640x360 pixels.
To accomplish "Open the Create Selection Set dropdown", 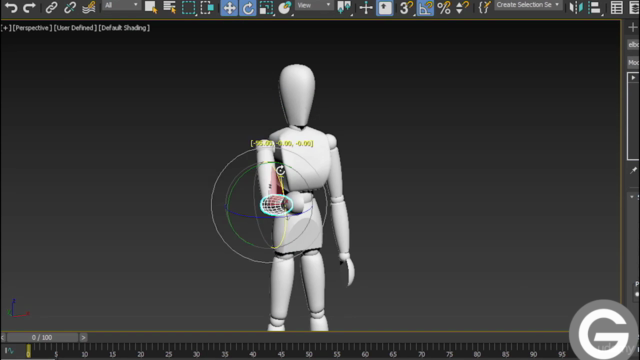I will [528, 5].
